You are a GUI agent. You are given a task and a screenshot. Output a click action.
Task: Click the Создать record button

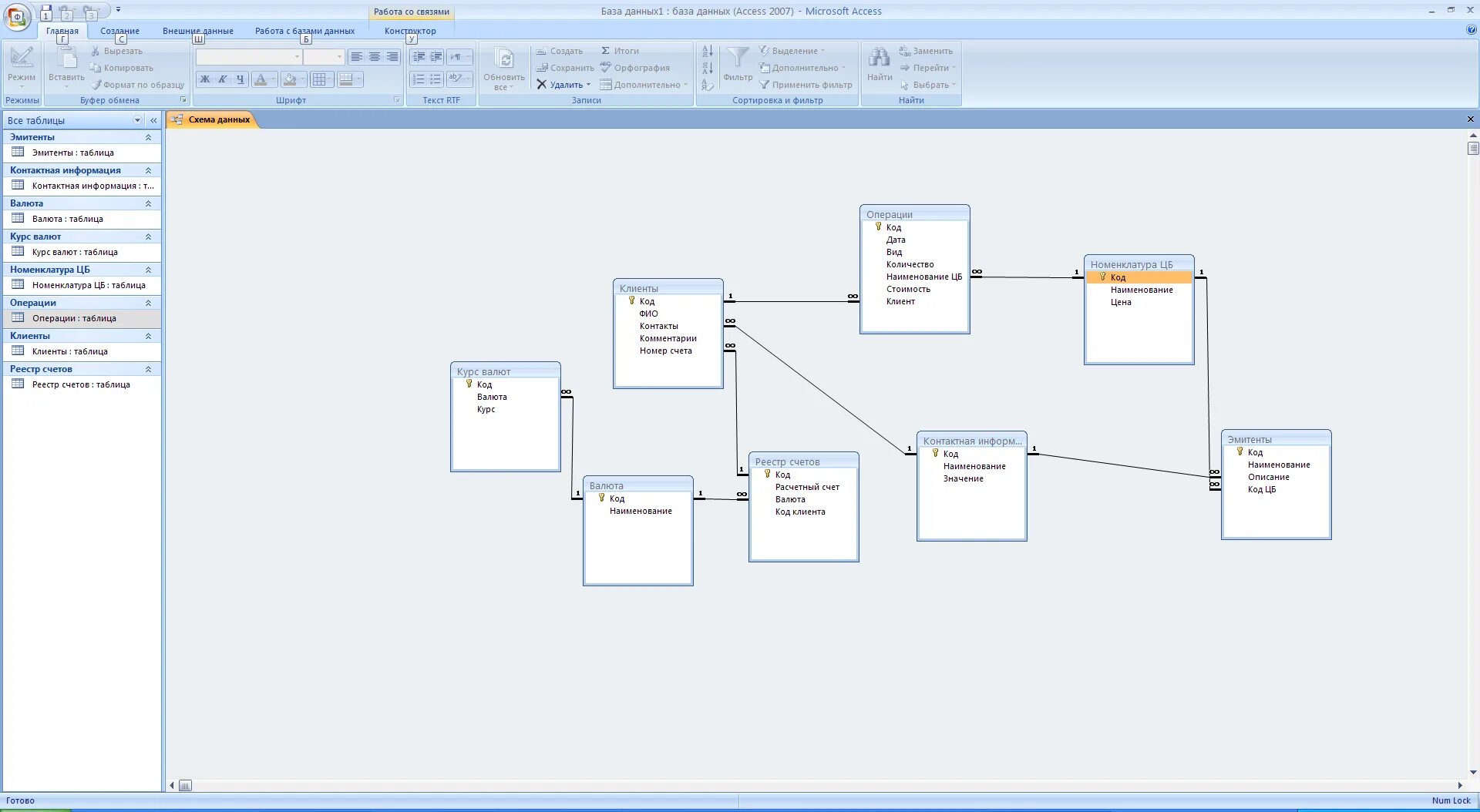pyautogui.click(x=560, y=51)
